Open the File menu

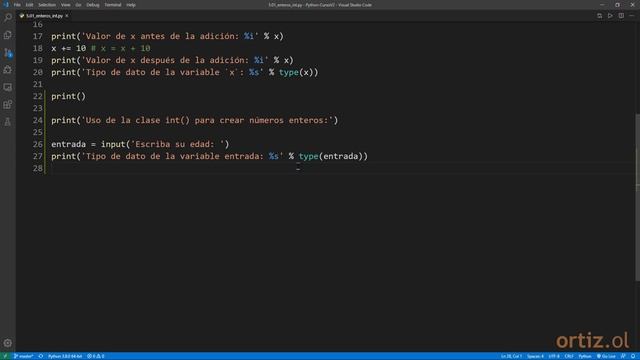tap(17, 5)
